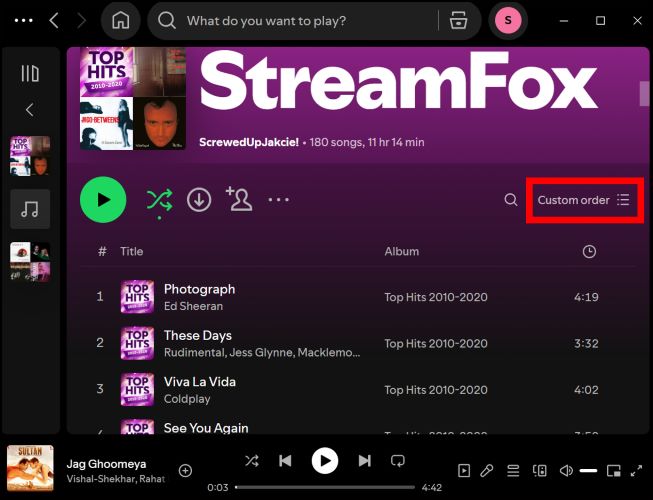Toggle the green playlist shuffle icon
Viewport: 653px width, 500px height.
160,200
